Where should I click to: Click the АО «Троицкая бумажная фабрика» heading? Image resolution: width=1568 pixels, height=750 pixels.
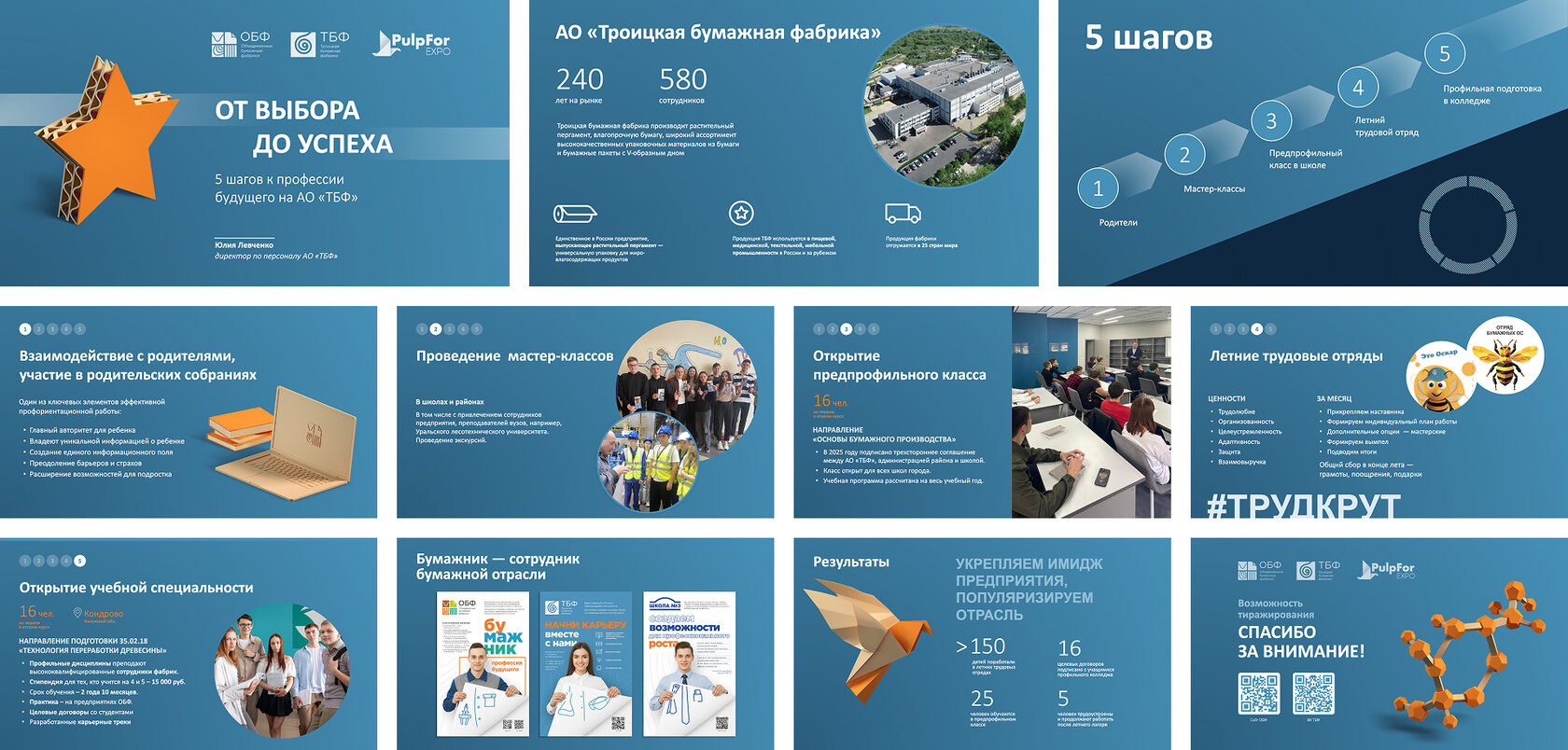pyautogui.click(x=718, y=33)
